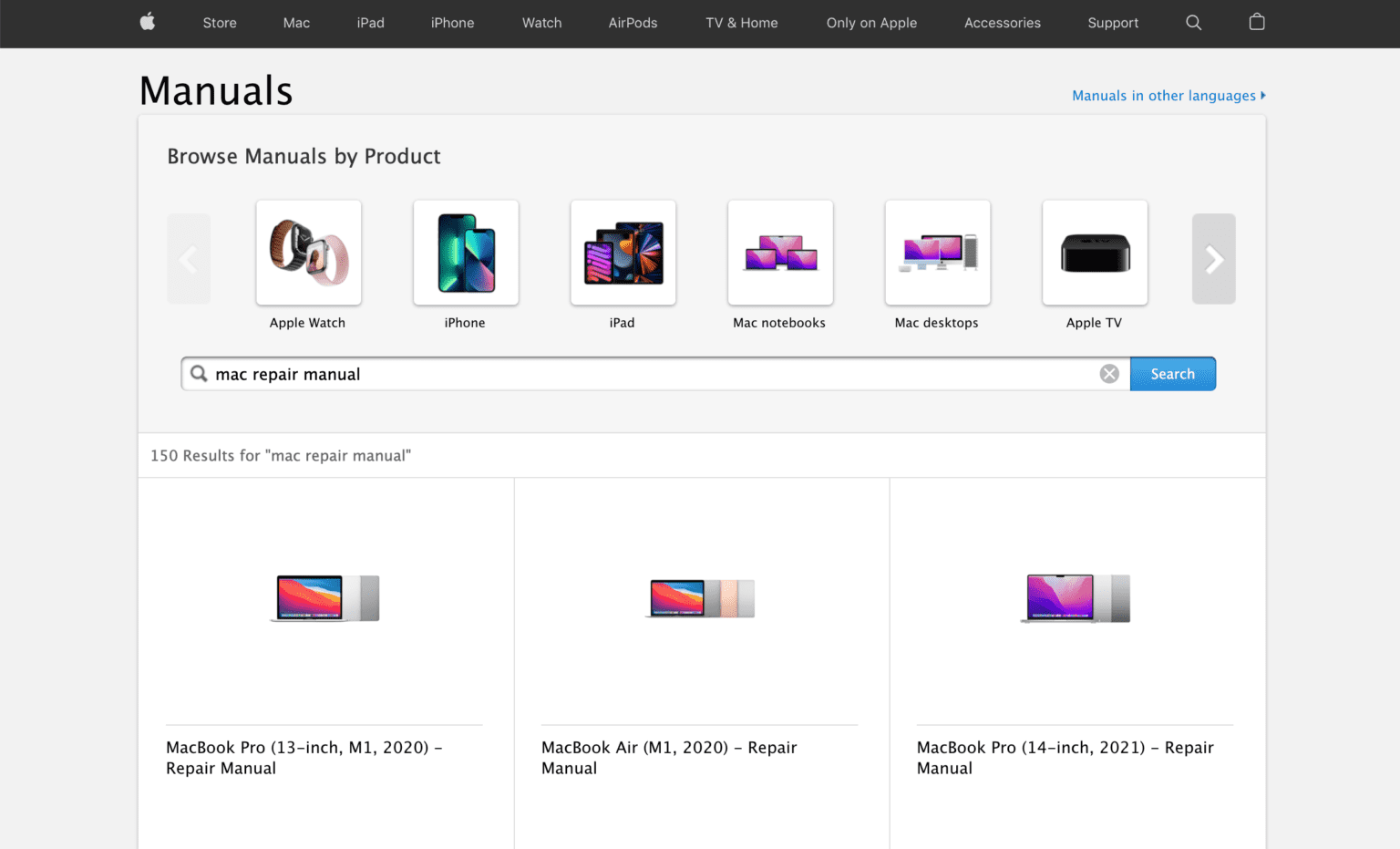
Task: Click inside the manual search input field
Action: click(x=638, y=373)
